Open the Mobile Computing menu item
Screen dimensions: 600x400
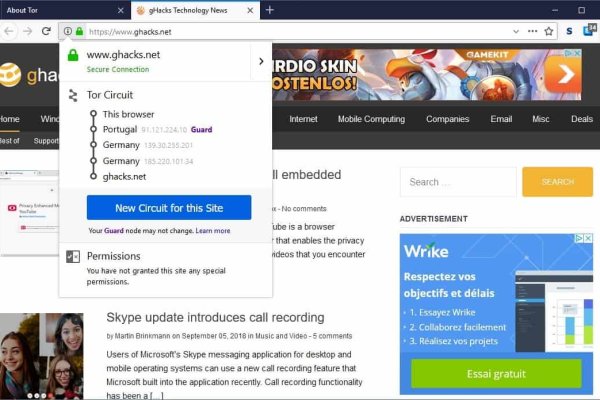[371, 119]
